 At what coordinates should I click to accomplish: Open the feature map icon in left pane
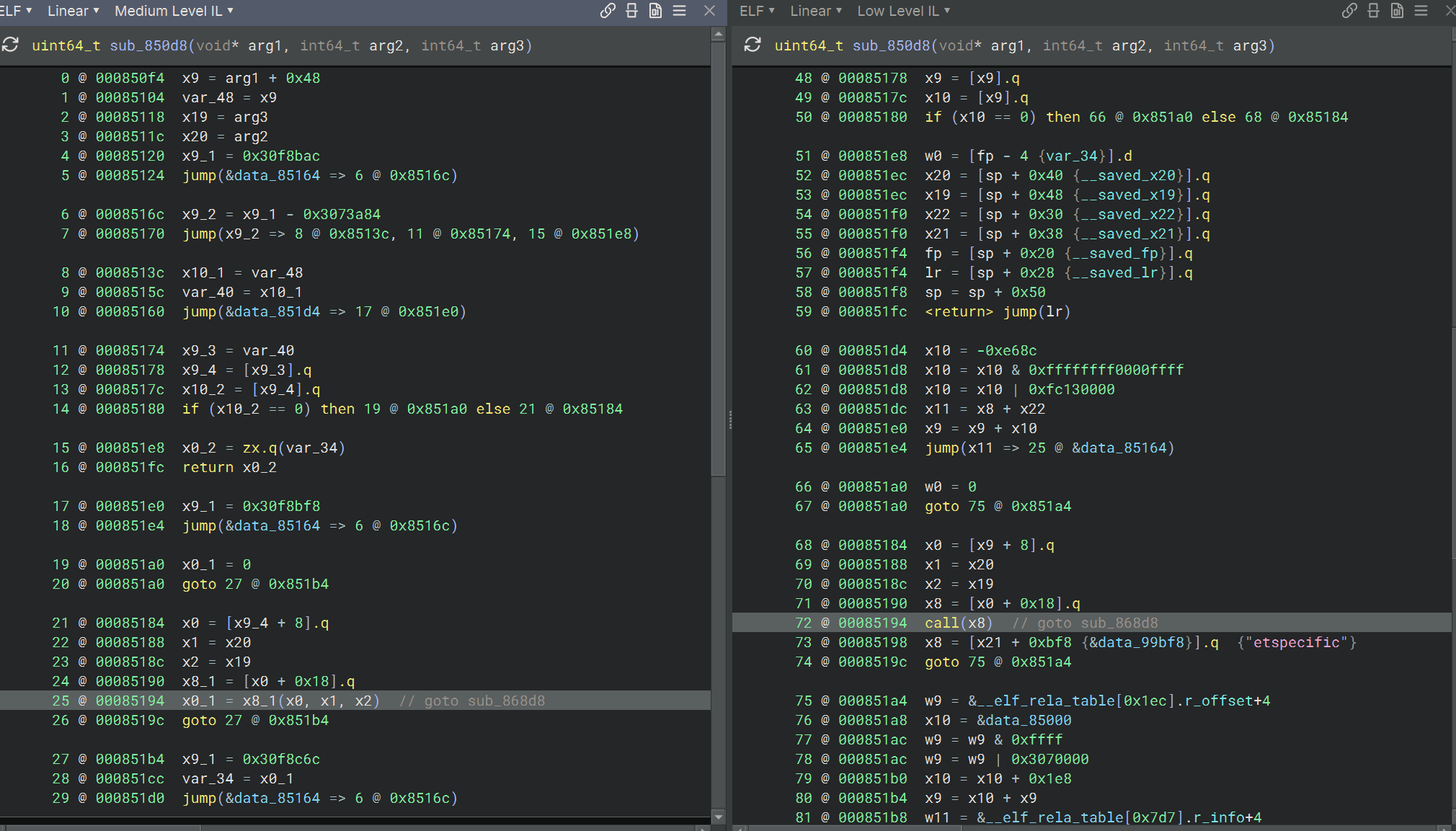click(655, 10)
